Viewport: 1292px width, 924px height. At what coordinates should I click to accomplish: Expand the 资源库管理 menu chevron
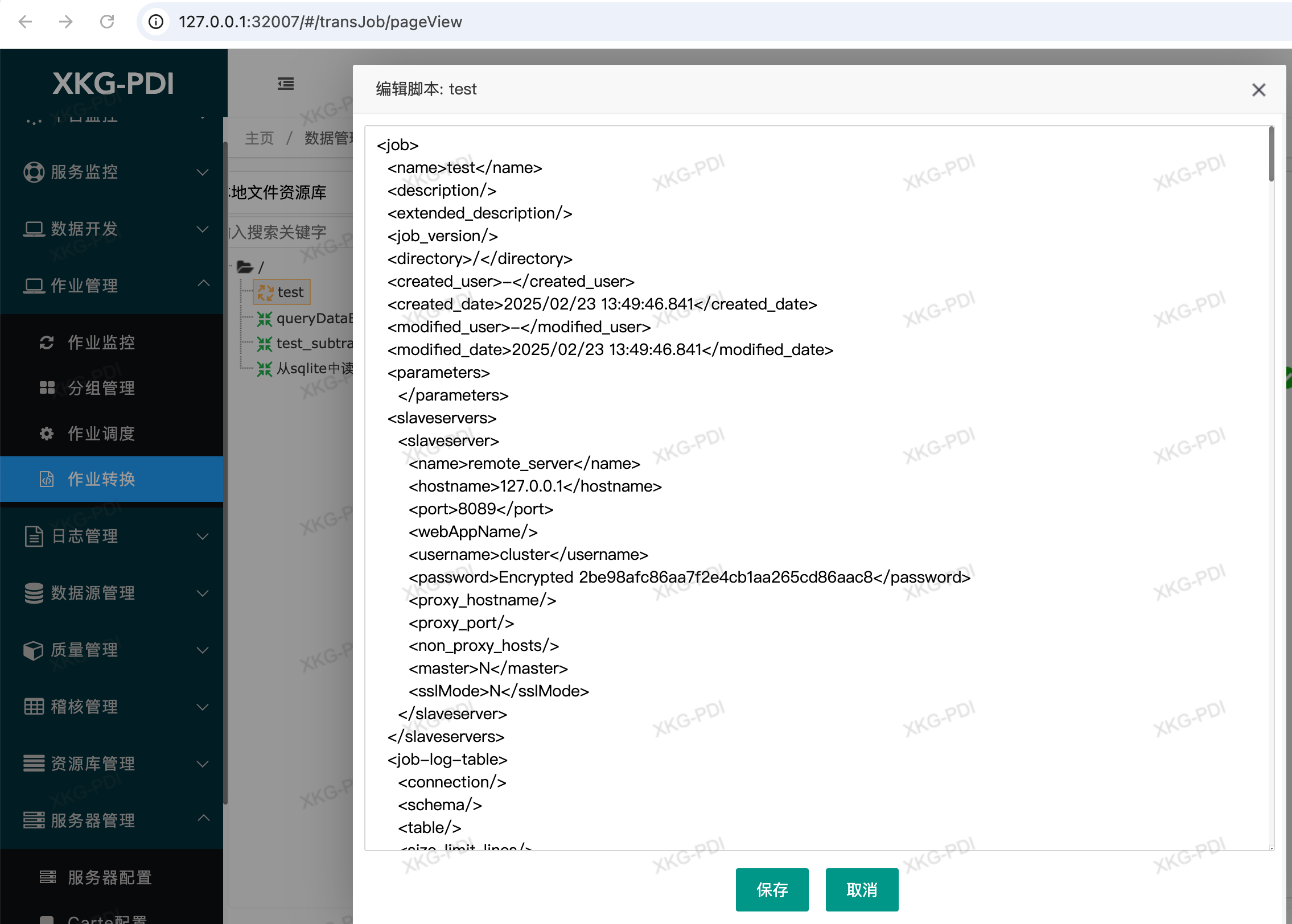click(203, 764)
